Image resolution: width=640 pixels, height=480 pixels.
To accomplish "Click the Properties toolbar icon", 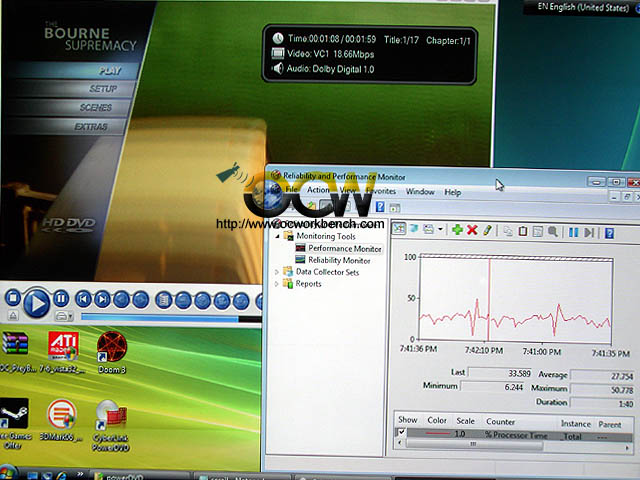I will coord(538,232).
